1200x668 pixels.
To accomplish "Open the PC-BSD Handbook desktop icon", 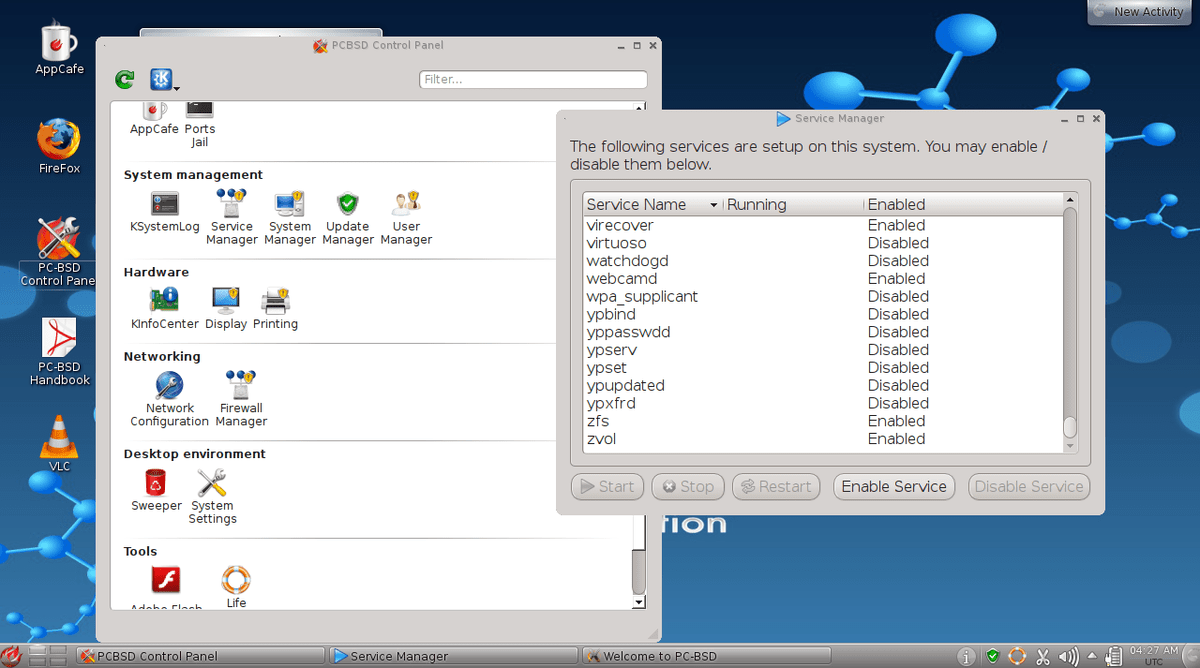I will pyautogui.click(x=59, y=352).
